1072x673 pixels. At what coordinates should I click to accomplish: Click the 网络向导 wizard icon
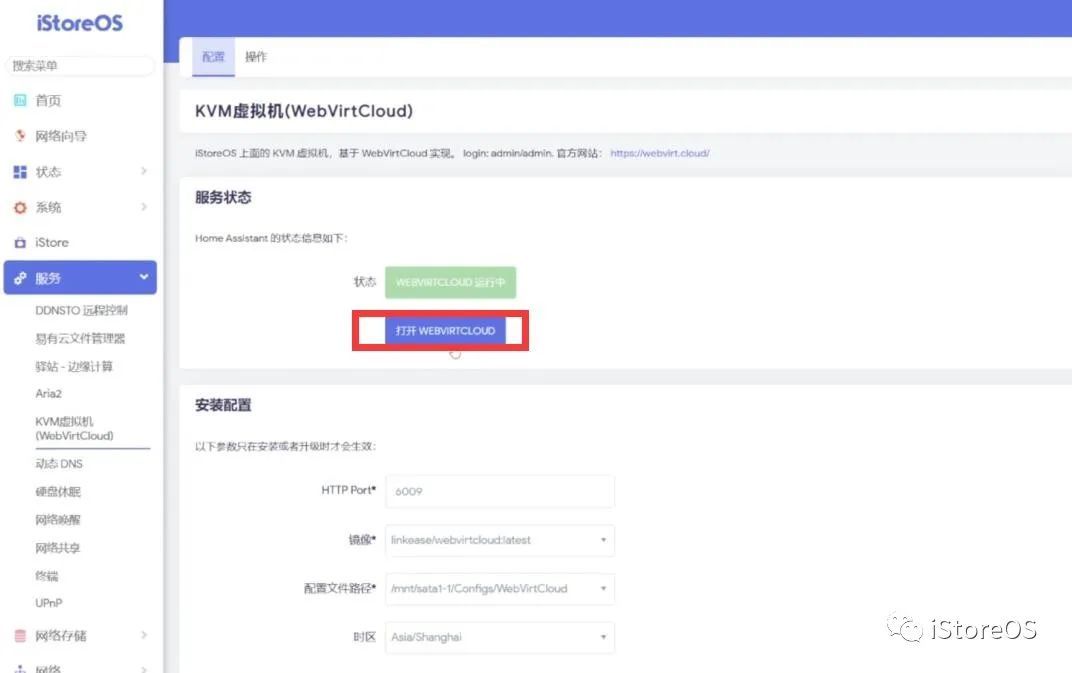pos(20,135)
